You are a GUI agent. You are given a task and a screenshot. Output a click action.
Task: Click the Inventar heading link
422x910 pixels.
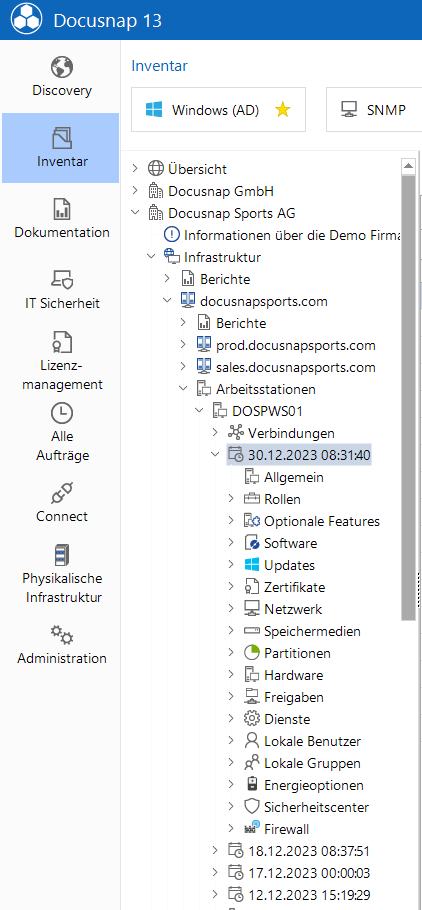(160, 66)
